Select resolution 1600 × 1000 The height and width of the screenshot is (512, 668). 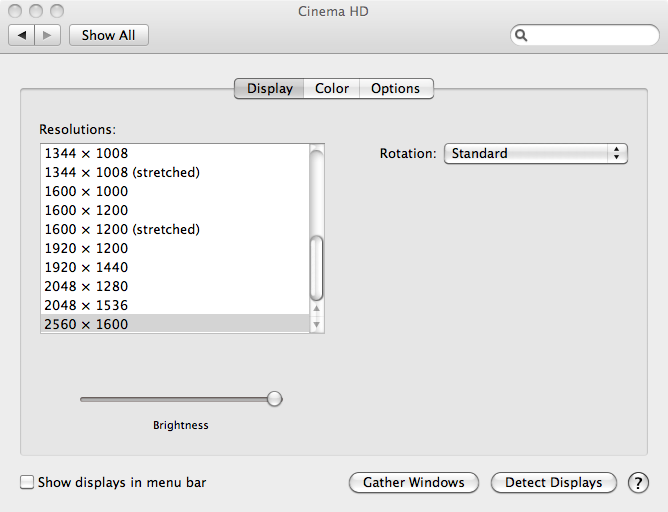(x=175, y=191)
